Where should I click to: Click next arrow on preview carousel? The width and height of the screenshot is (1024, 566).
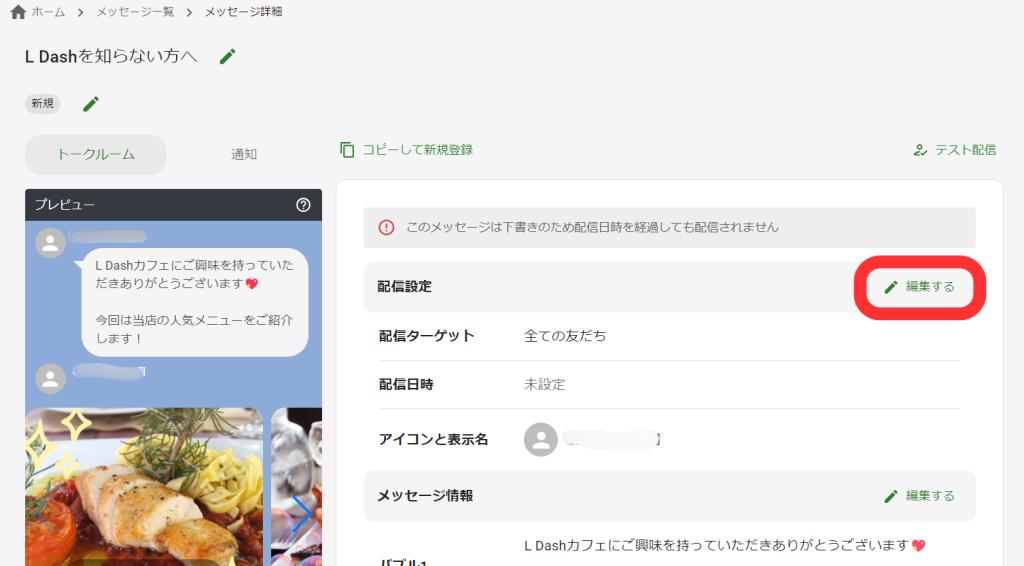click(x=301, y=514)
